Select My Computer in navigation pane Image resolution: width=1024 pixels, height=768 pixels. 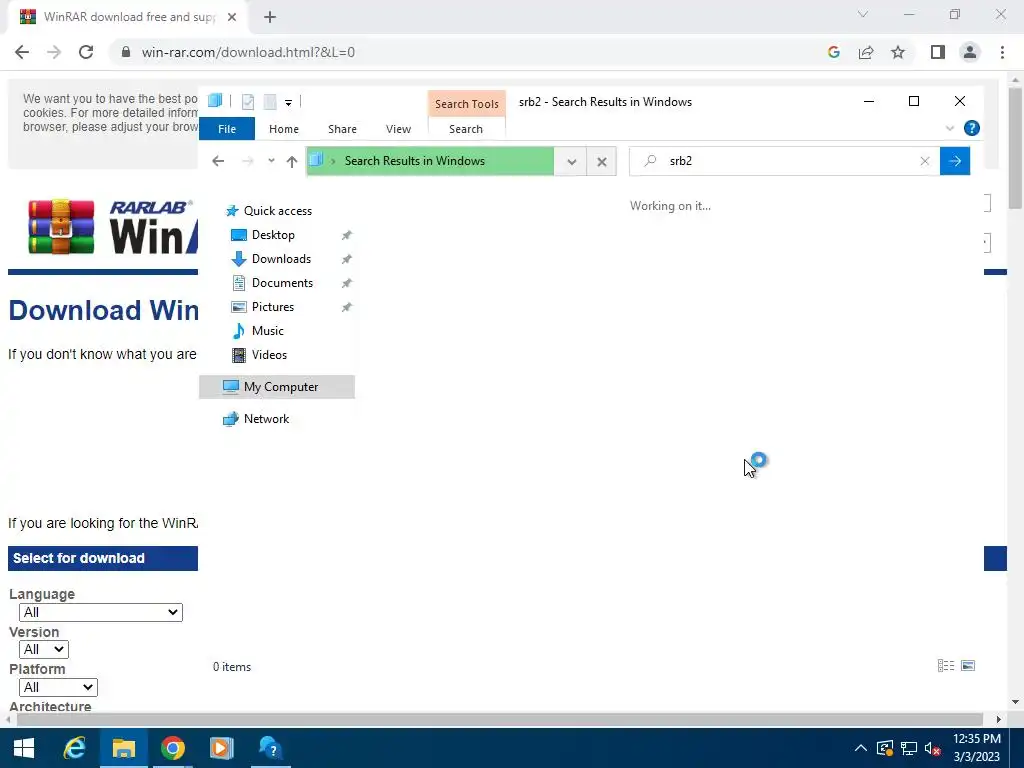[277, 387]
